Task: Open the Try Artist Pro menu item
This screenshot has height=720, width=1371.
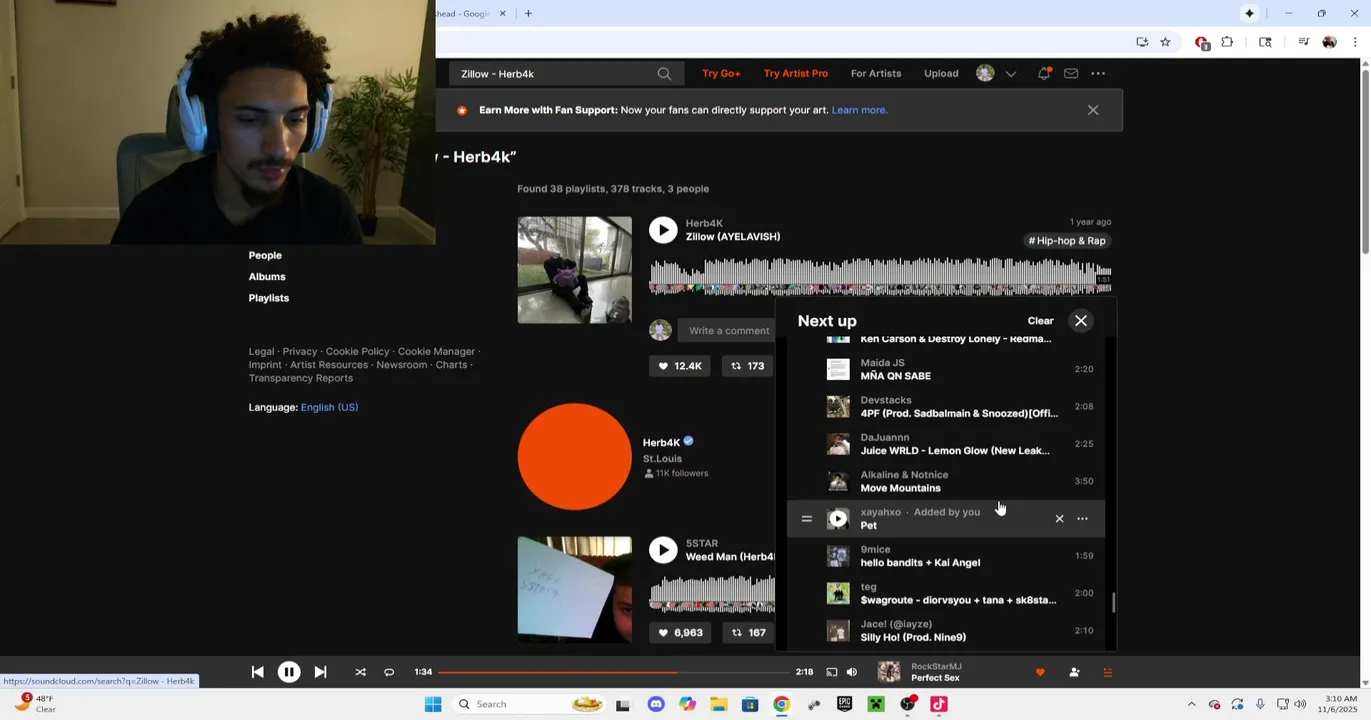Action: (x=796, y=74)
